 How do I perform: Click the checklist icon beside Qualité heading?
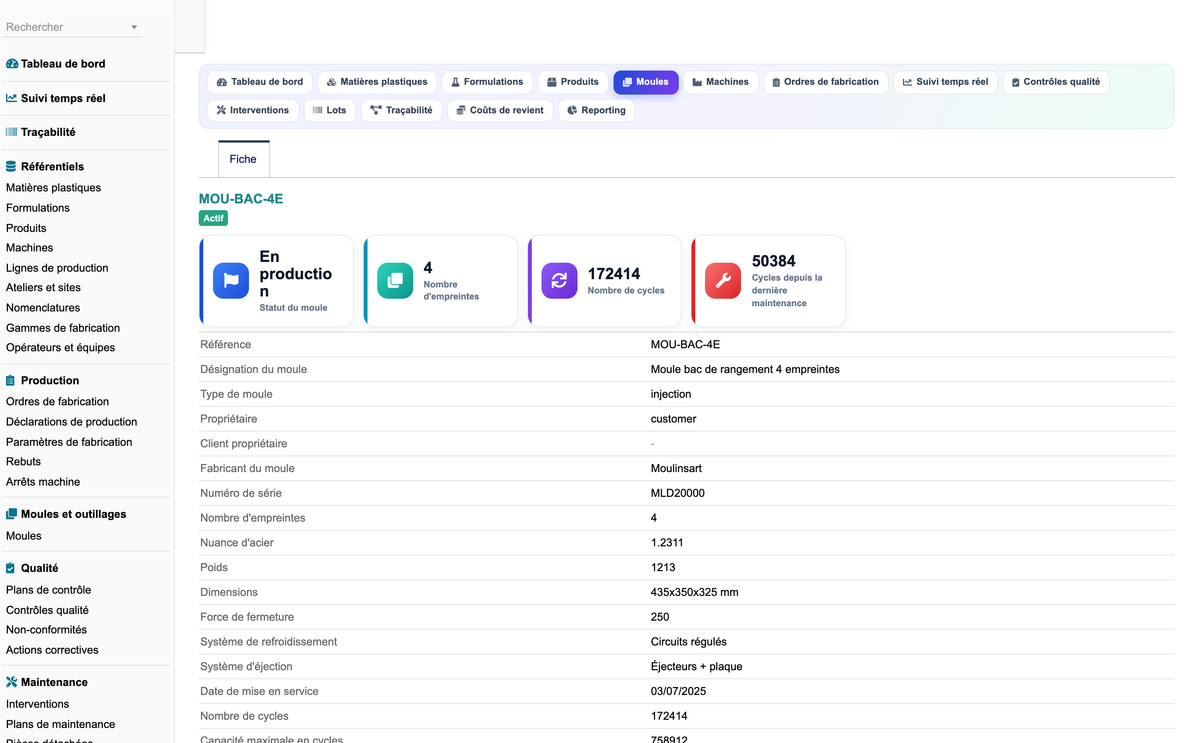coord(11,568)
